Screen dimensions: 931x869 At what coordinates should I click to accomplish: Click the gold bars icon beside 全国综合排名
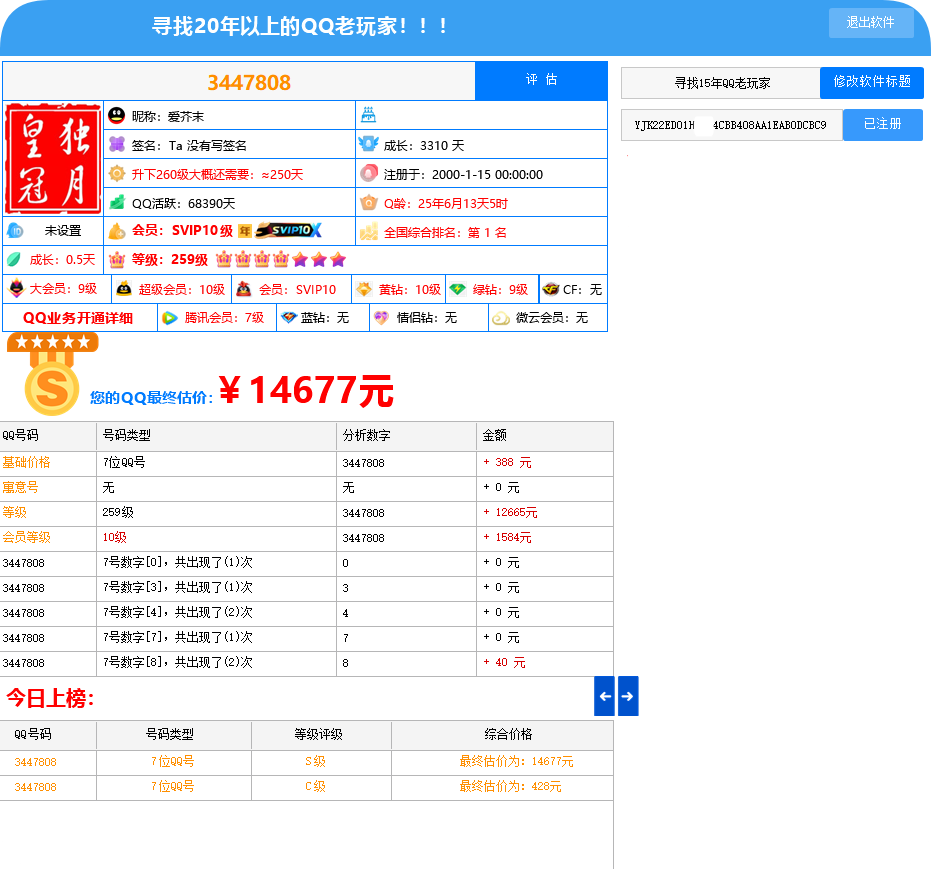click(x=369, y=231)
